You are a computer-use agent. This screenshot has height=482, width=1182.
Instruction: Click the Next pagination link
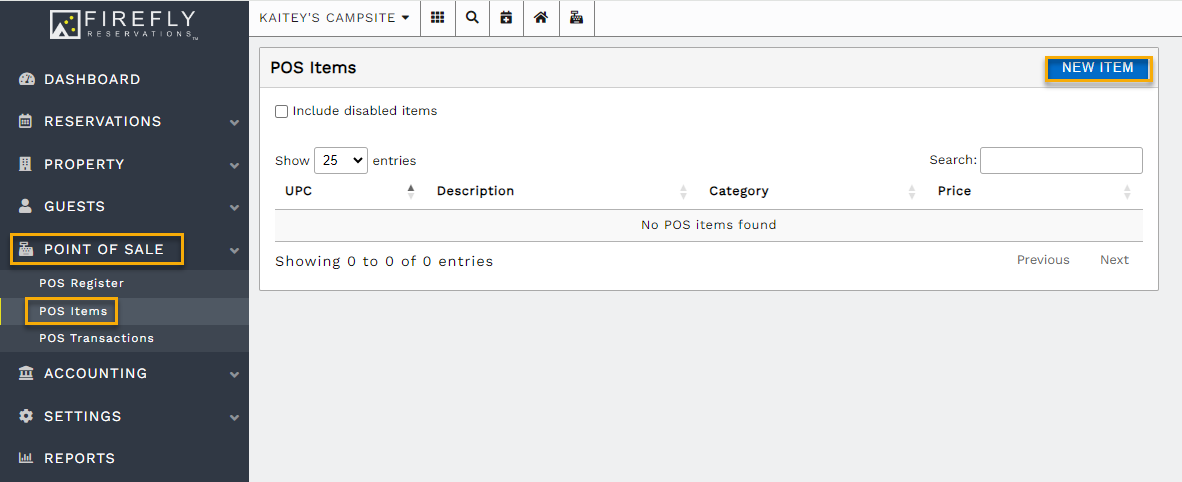pyautogui.click(x=1114, y=260)
